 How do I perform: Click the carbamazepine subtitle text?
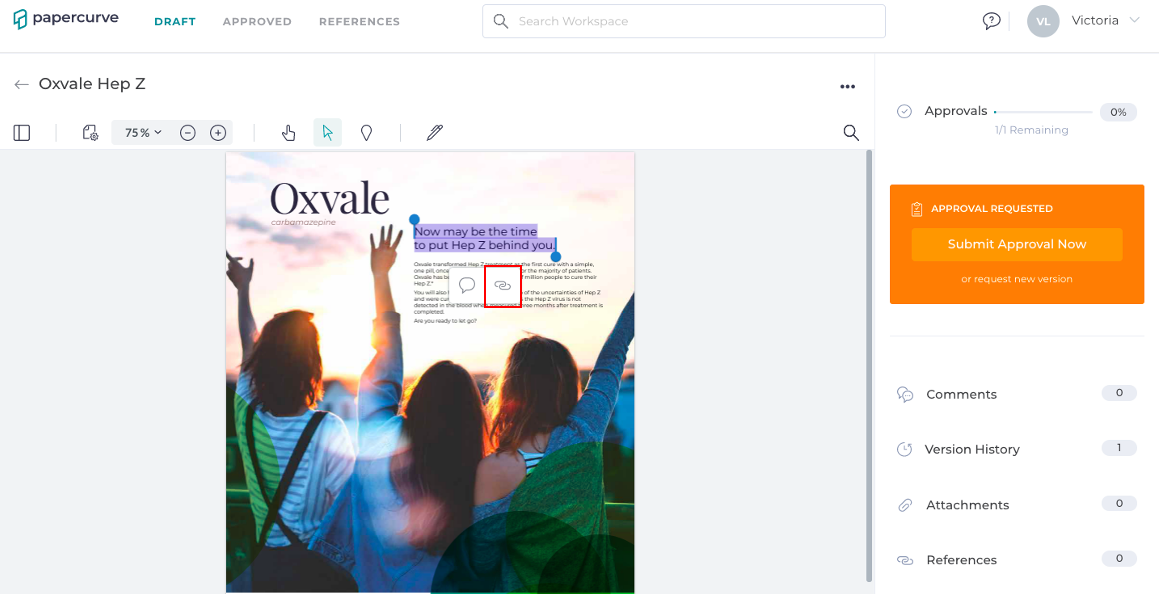click(303, 222)
